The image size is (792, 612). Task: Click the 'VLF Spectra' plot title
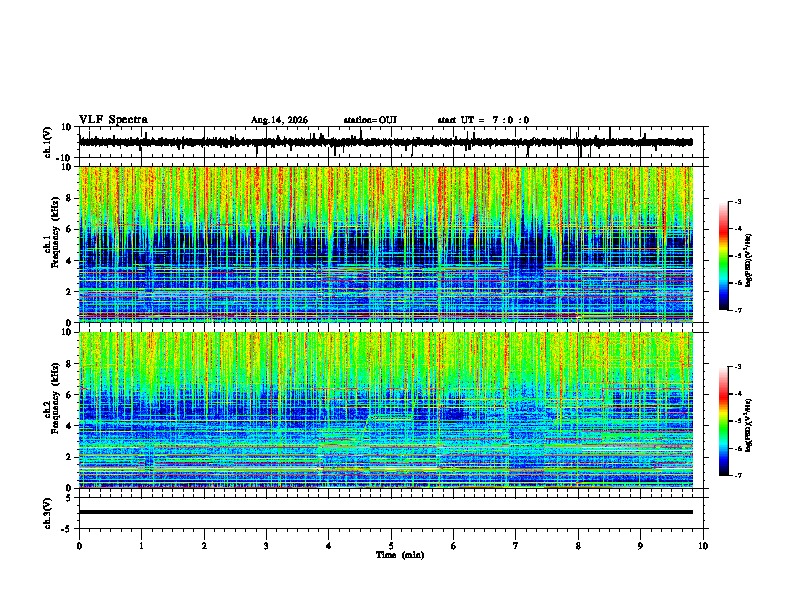click(x=113, y=120)
